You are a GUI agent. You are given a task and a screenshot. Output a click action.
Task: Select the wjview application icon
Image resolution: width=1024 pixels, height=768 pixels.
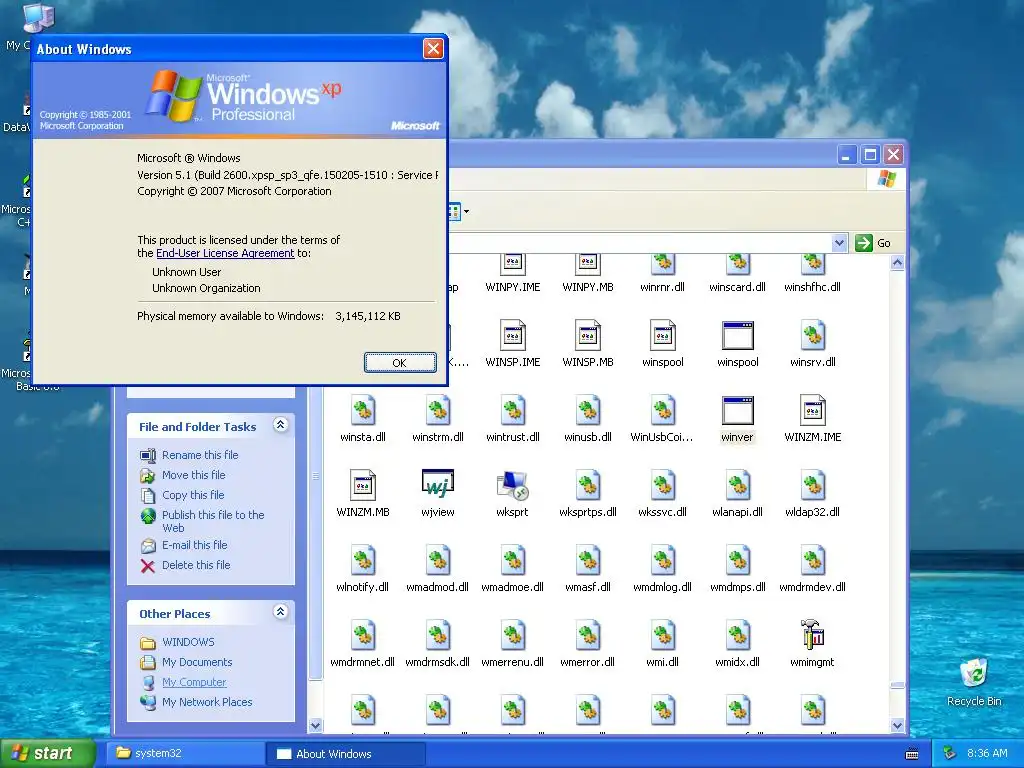click(438, 484)
